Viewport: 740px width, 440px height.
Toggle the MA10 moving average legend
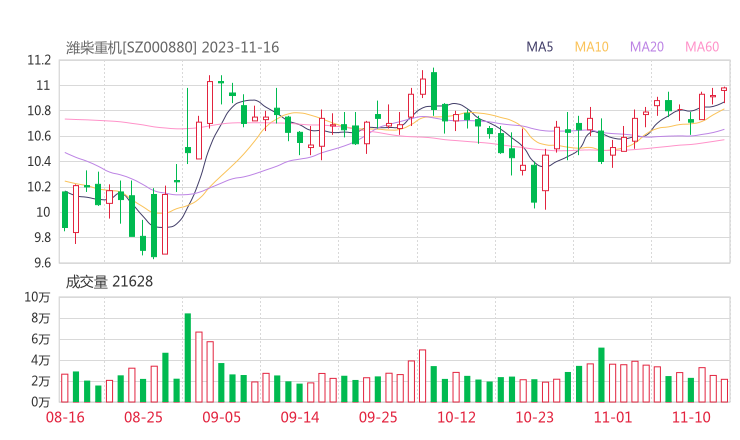coord(592,47)
